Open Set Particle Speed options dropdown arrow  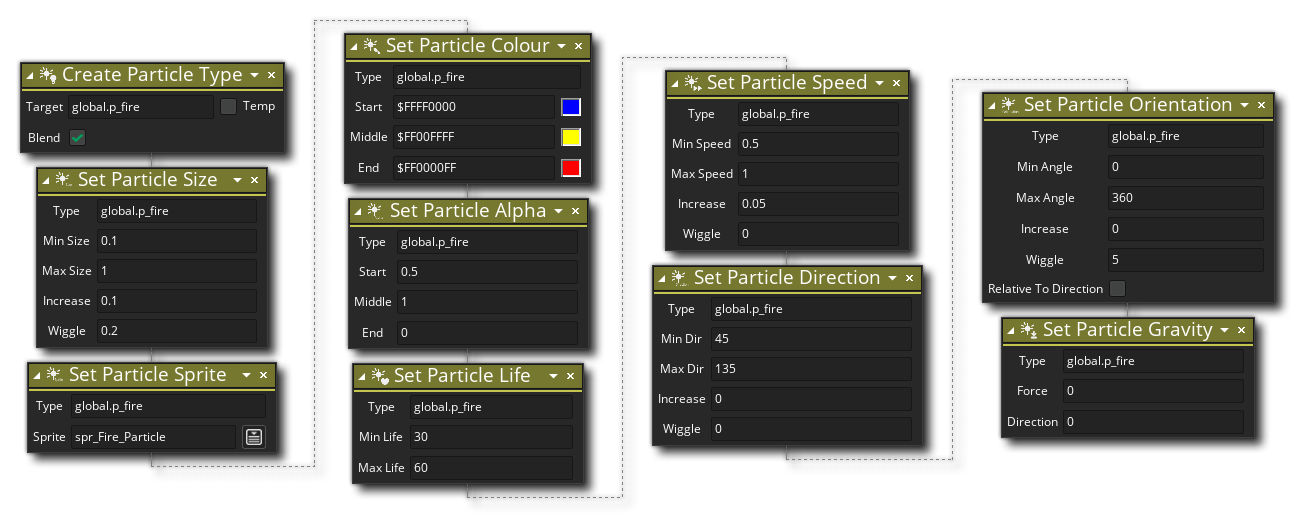tap(879, 83)
